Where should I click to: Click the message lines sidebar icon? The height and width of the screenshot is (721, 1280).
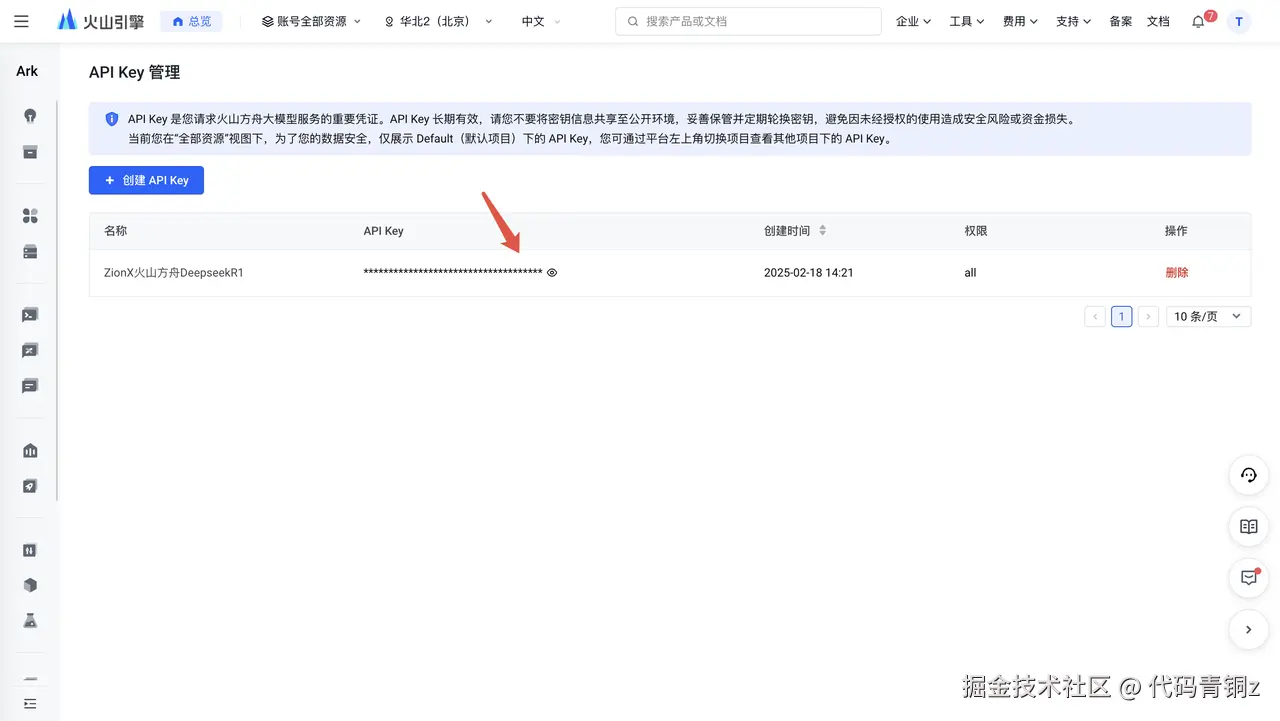point(30,386)
